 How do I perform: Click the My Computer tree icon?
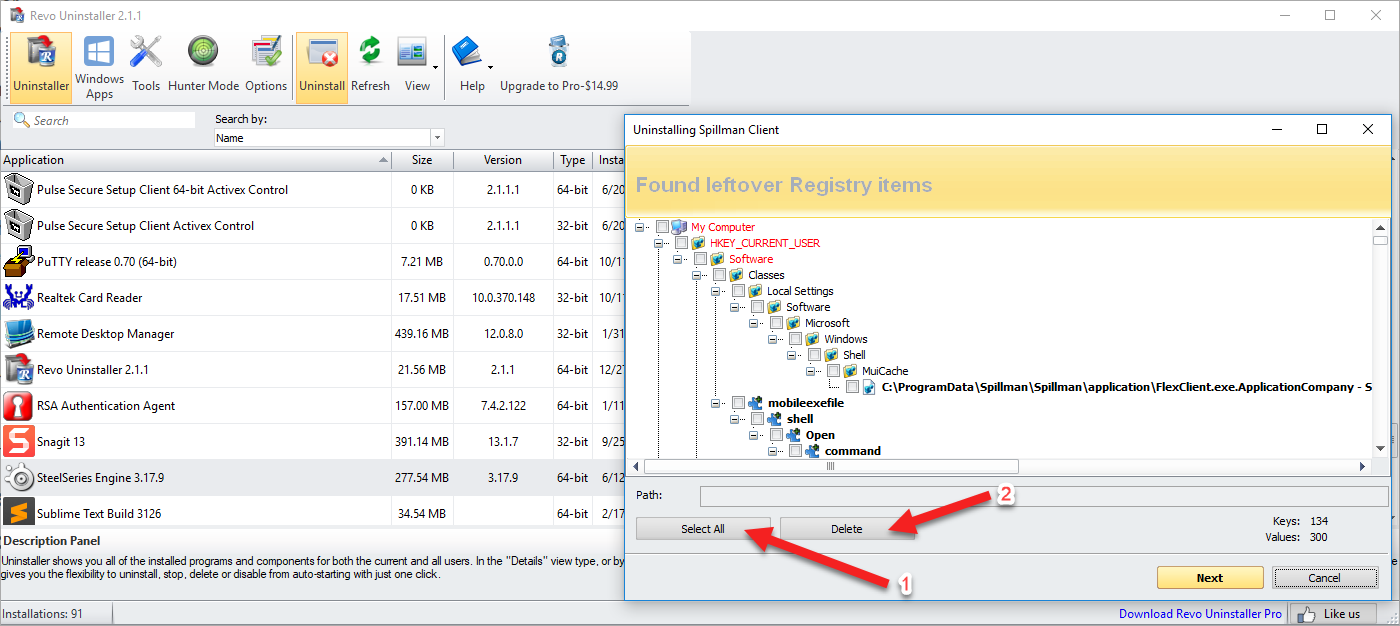[679, 227]
